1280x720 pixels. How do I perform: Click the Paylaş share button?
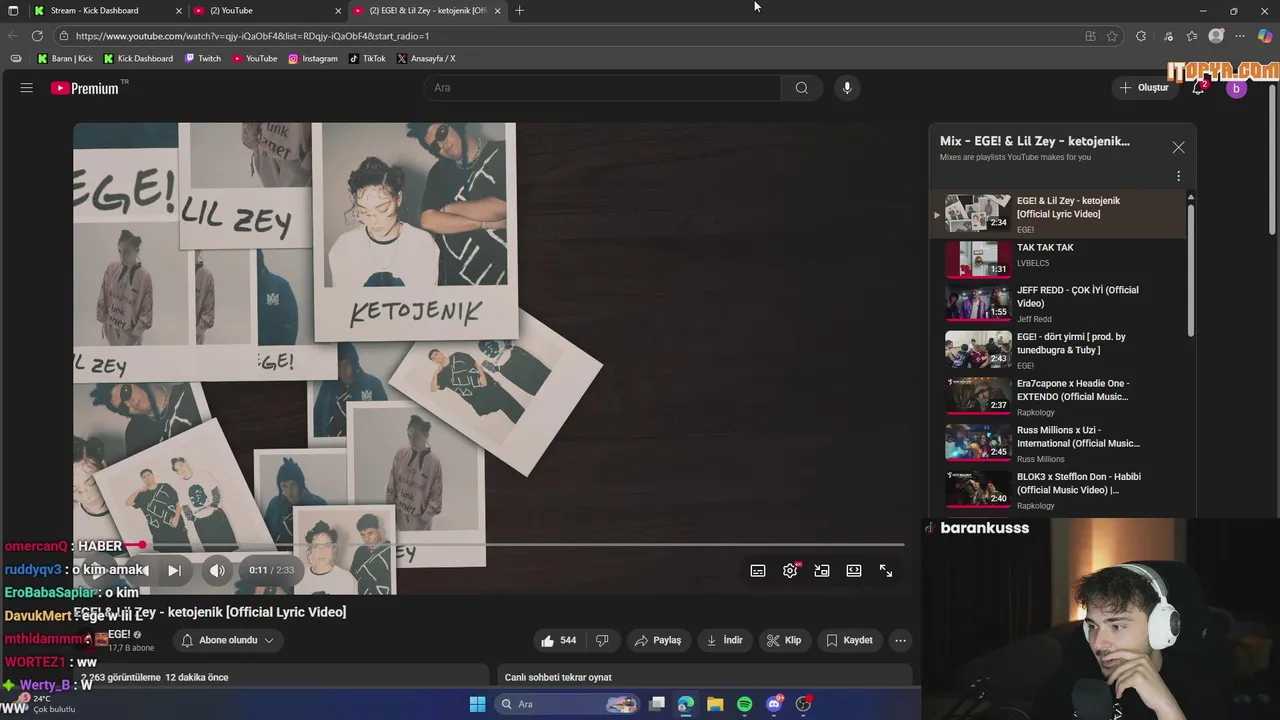point(658,640)
